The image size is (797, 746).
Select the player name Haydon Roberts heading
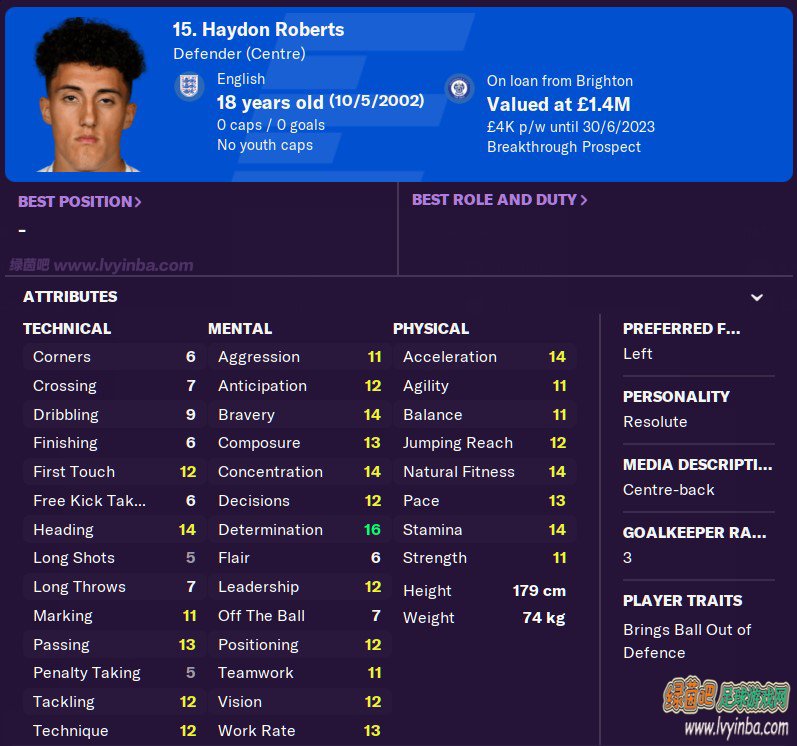[x=258, y=29]
